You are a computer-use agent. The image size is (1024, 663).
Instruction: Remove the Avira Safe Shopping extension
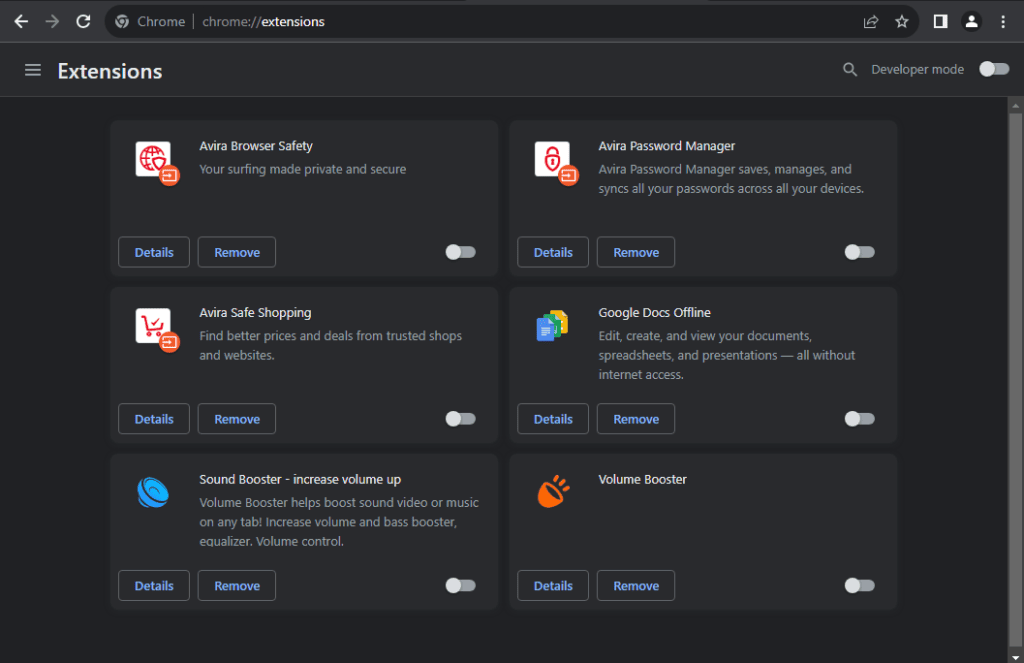(x=236, y=418)
